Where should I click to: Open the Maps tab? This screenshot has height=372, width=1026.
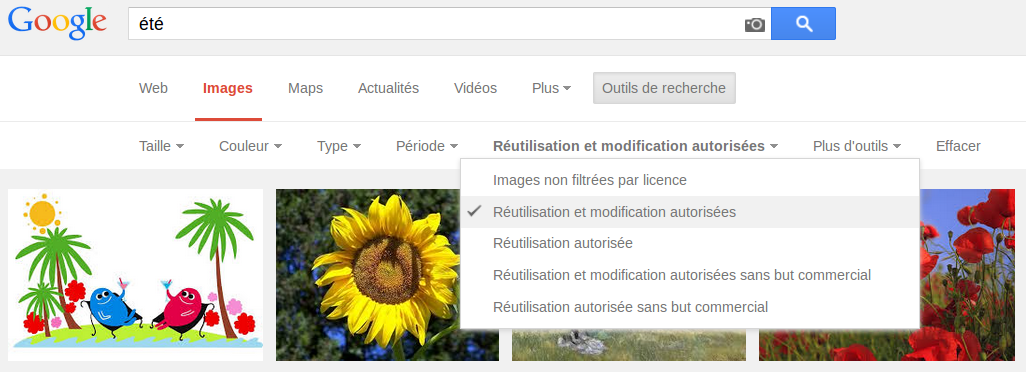[306, 88]
